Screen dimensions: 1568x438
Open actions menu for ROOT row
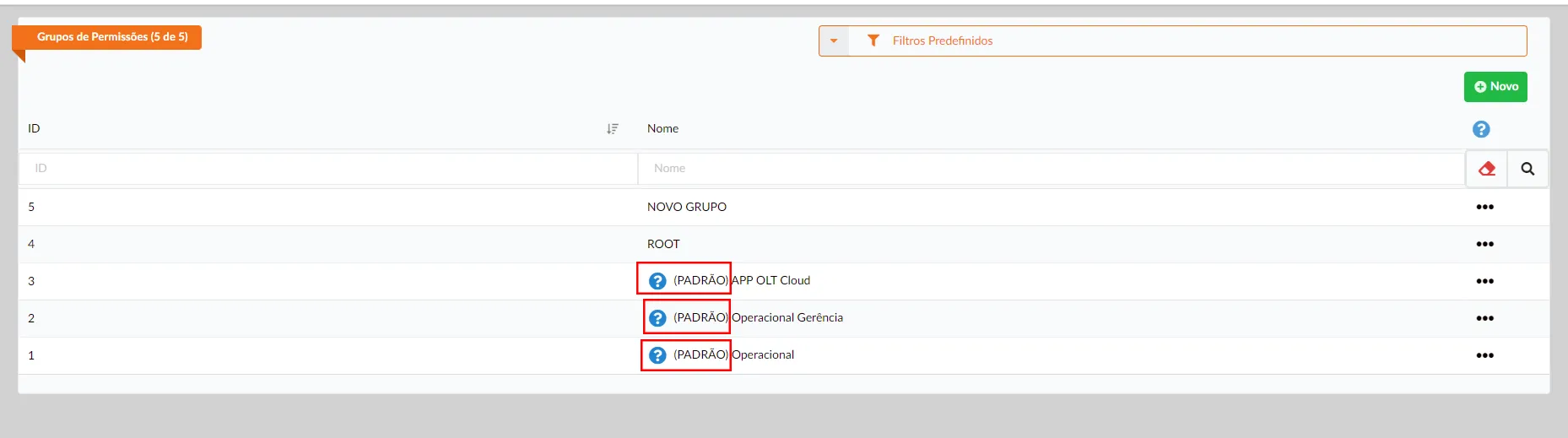click(1484, 244)
